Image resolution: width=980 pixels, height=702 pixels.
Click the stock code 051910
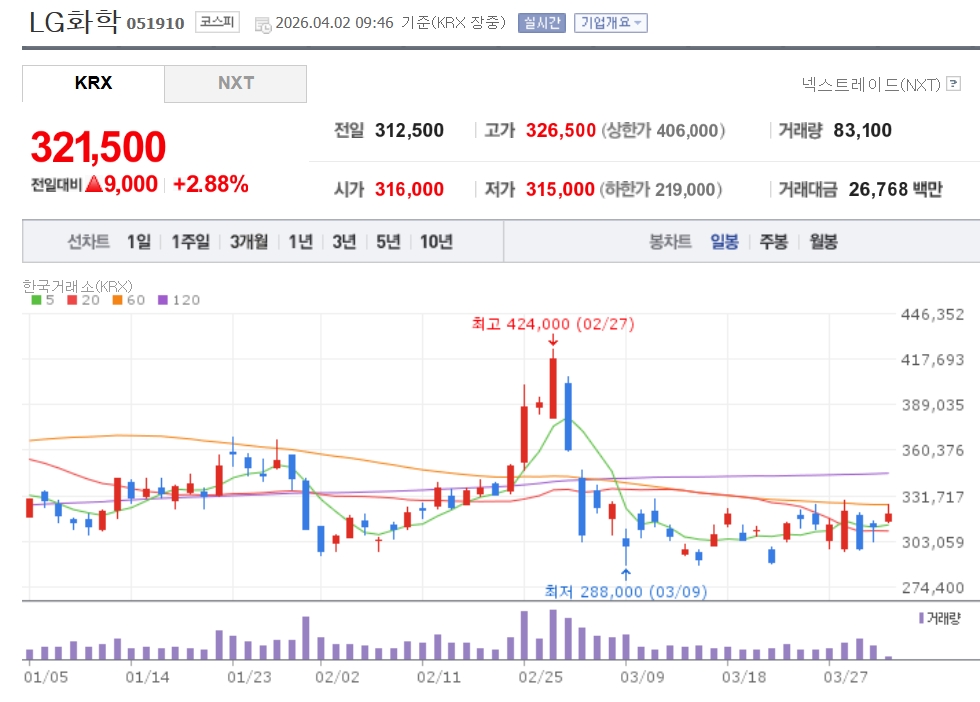pyautogui.click(x=155, y=24)
